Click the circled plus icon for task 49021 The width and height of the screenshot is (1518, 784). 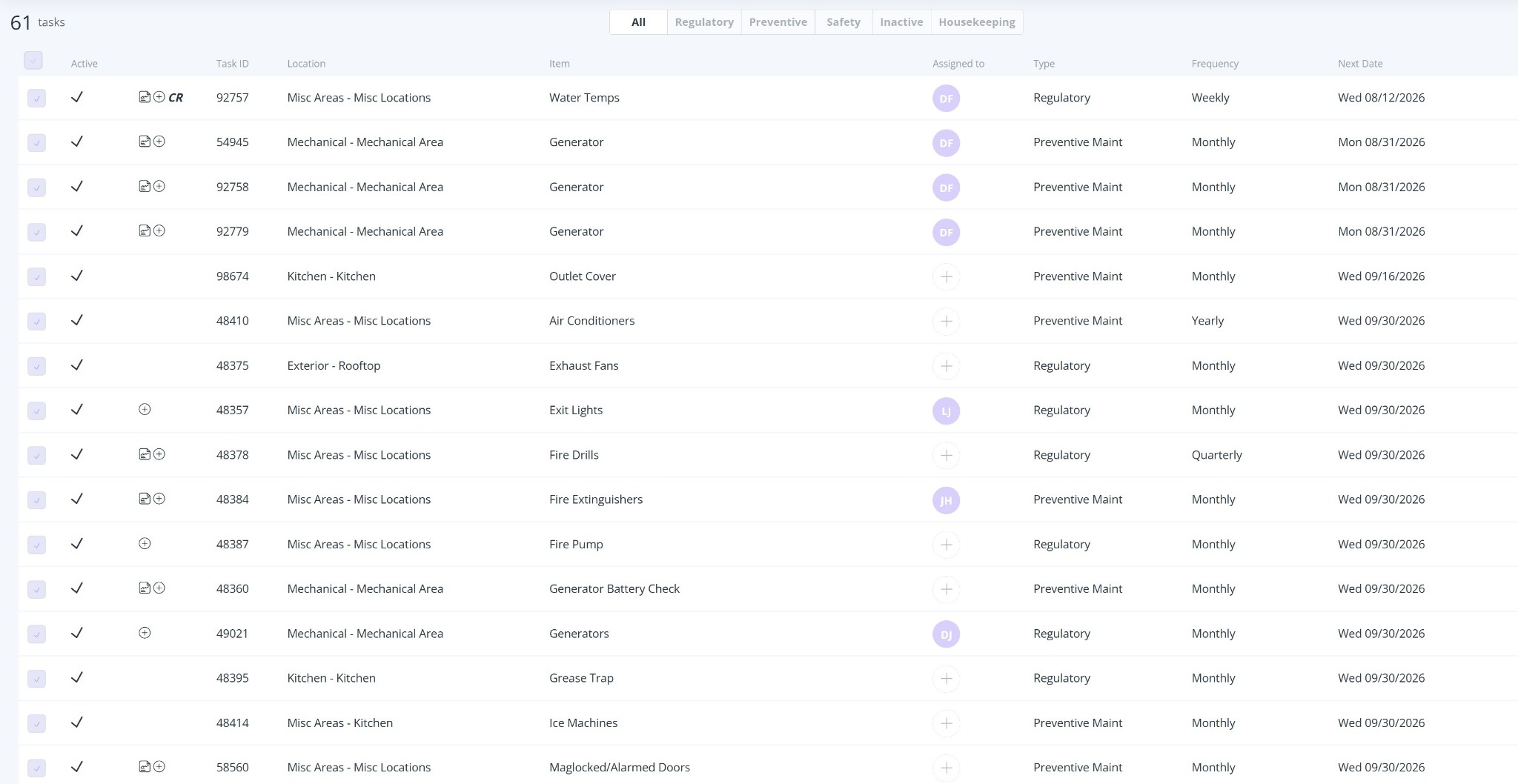click(145, 633)
